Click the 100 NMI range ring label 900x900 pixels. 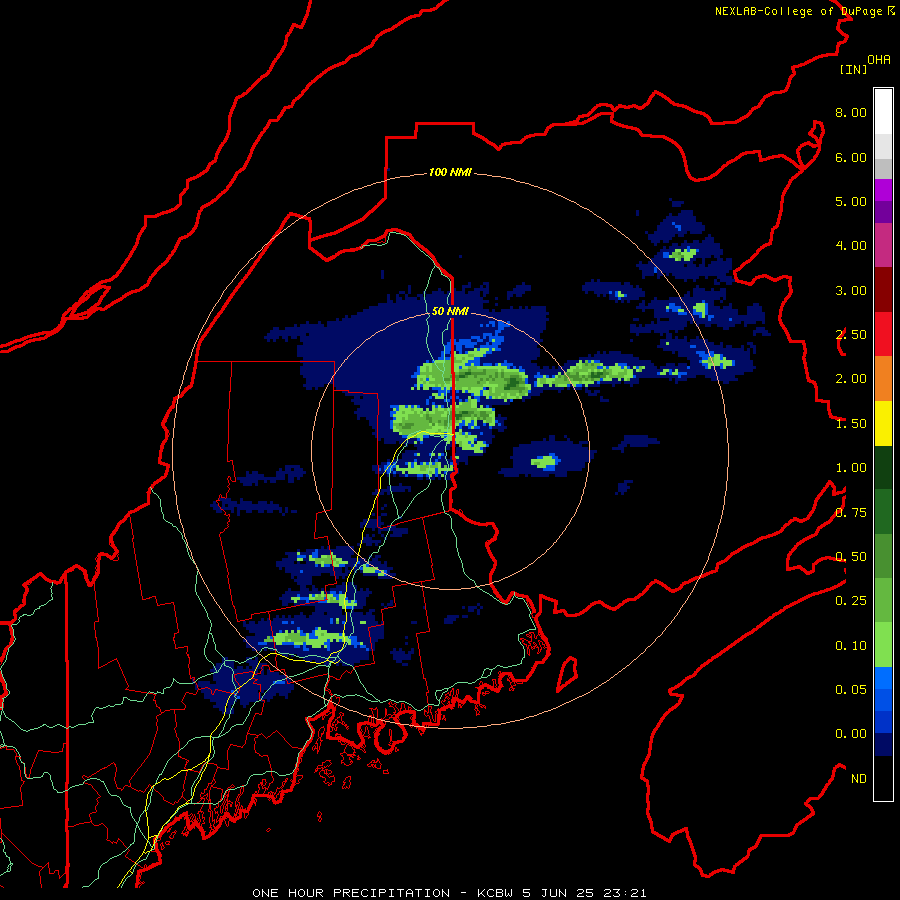coord(450,172)
